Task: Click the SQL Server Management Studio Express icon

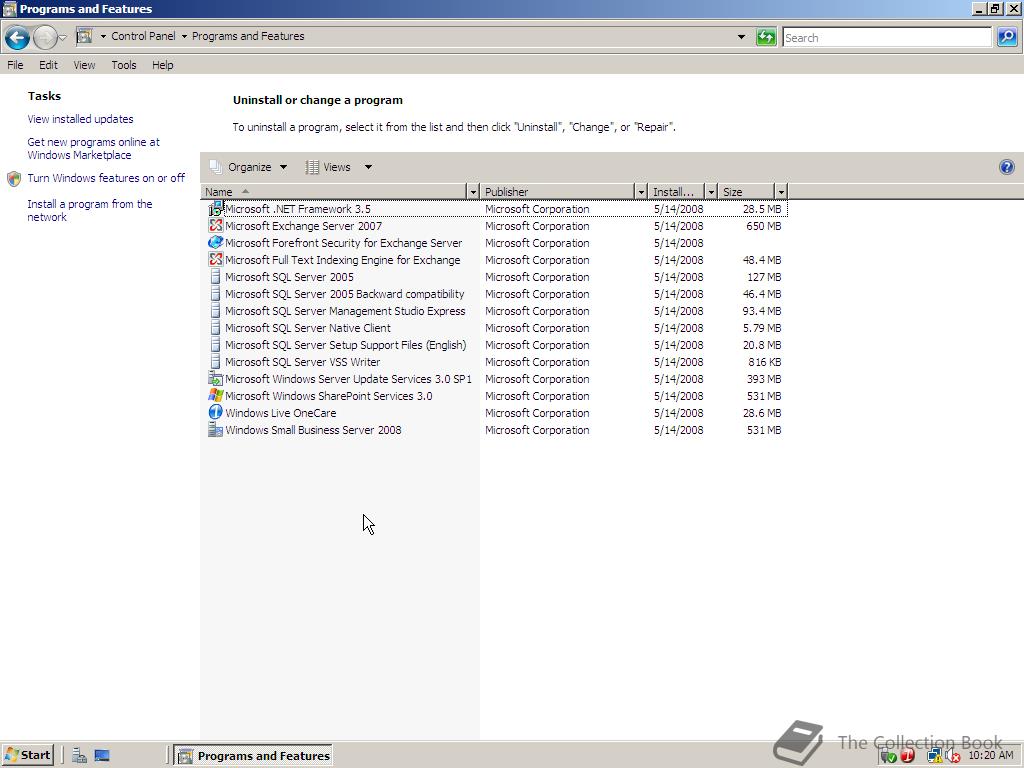Action: coord(216,311)
